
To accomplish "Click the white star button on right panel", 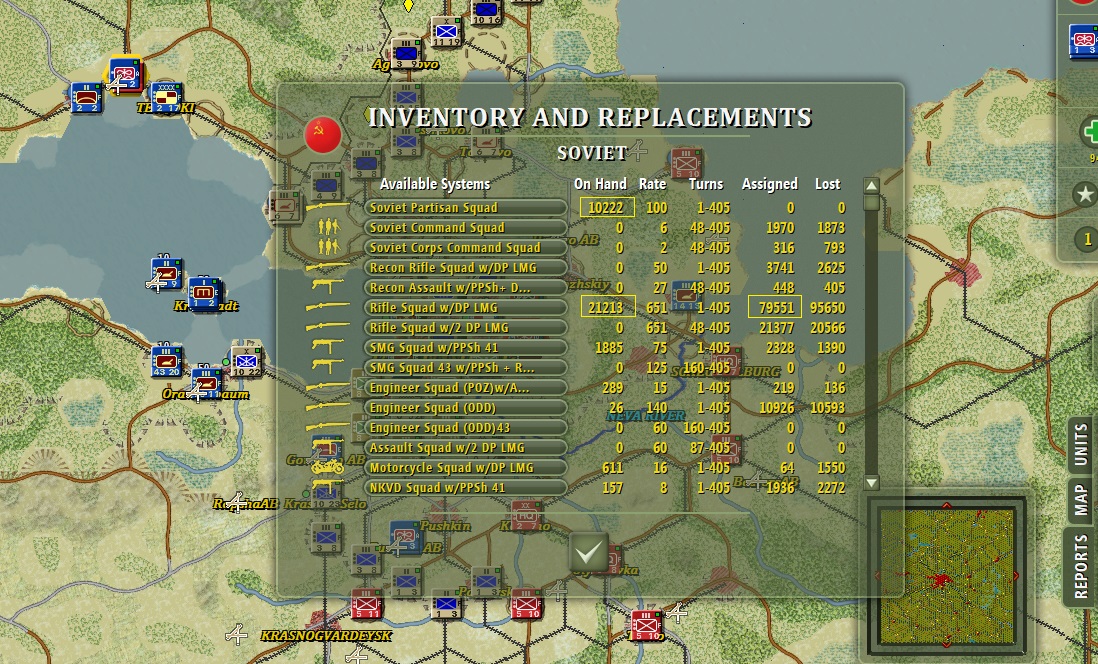I will (1085, 194).
